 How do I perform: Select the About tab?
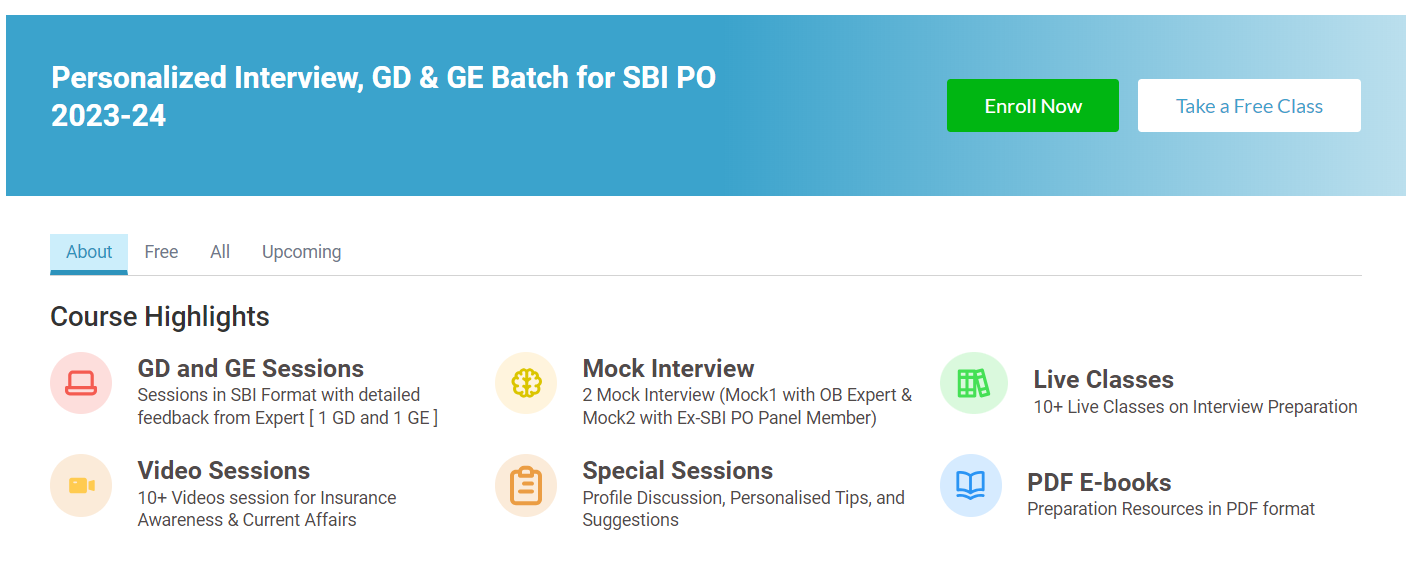pyautogui.click(x=89, y=252)
